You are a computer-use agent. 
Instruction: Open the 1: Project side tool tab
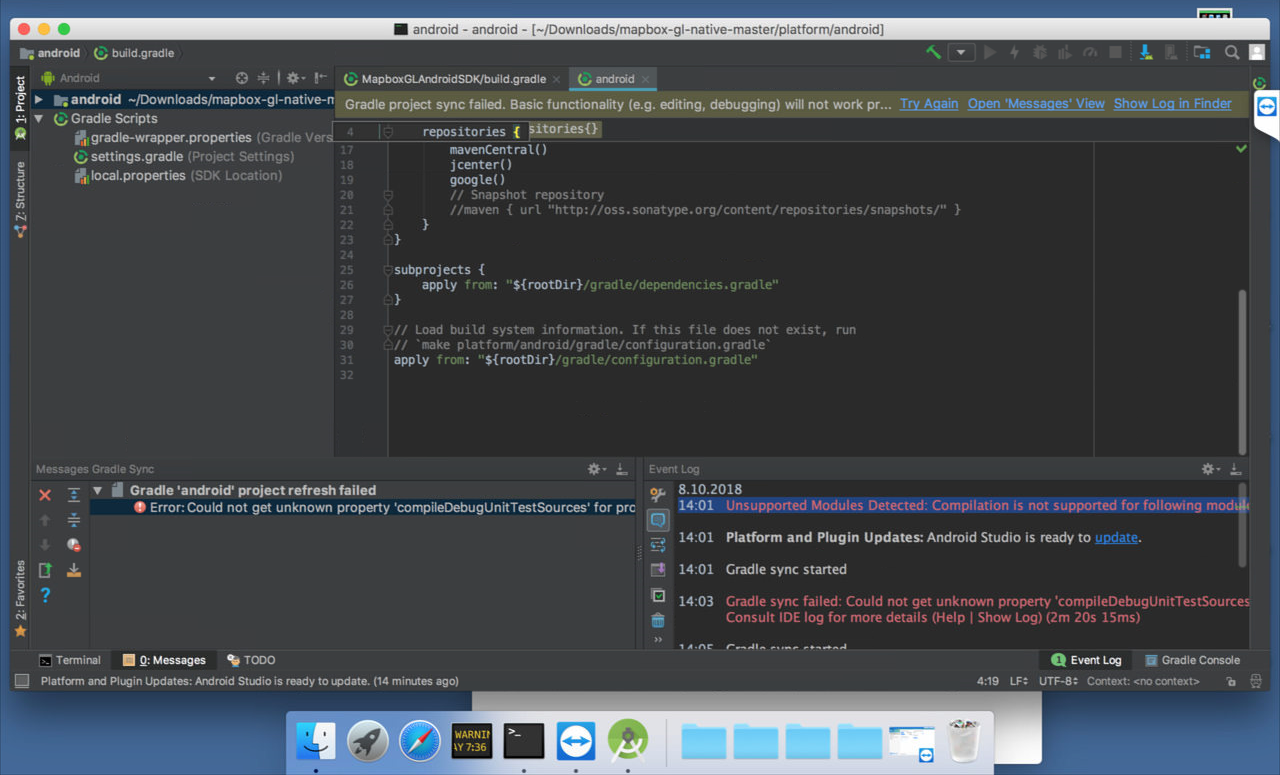(x=20, y=106)
